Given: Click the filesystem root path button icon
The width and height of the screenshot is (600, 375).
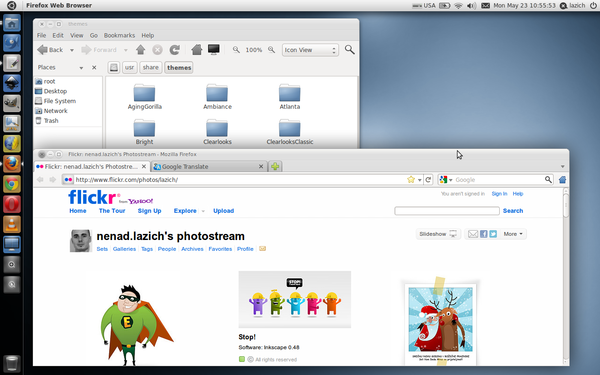Looking at the screenshot, I should click(114, 67).
